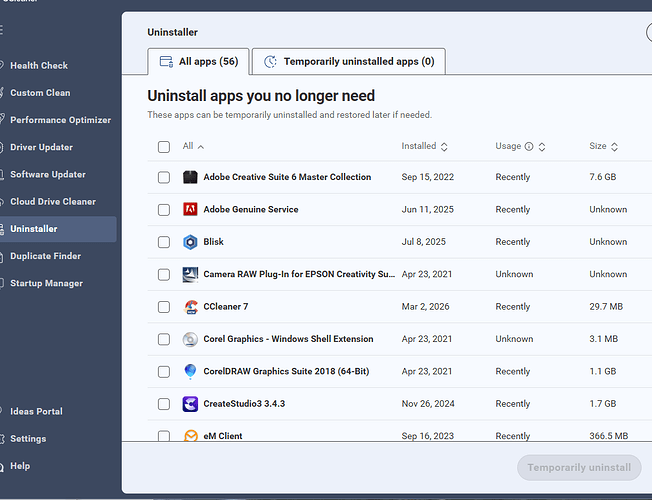The image size is (652, 500).
Task: Select the Blisk app name
Action: tap(213, 242)
